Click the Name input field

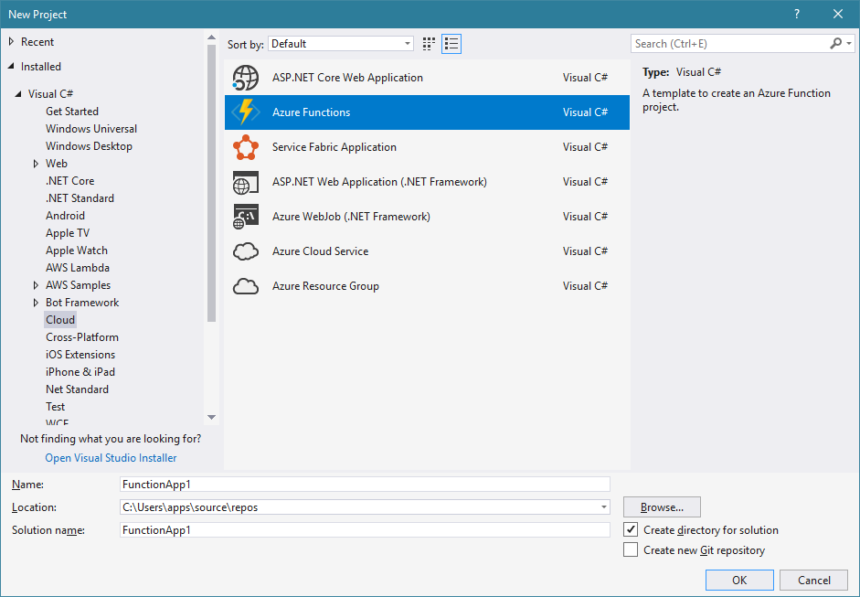[x=365, y=484]
